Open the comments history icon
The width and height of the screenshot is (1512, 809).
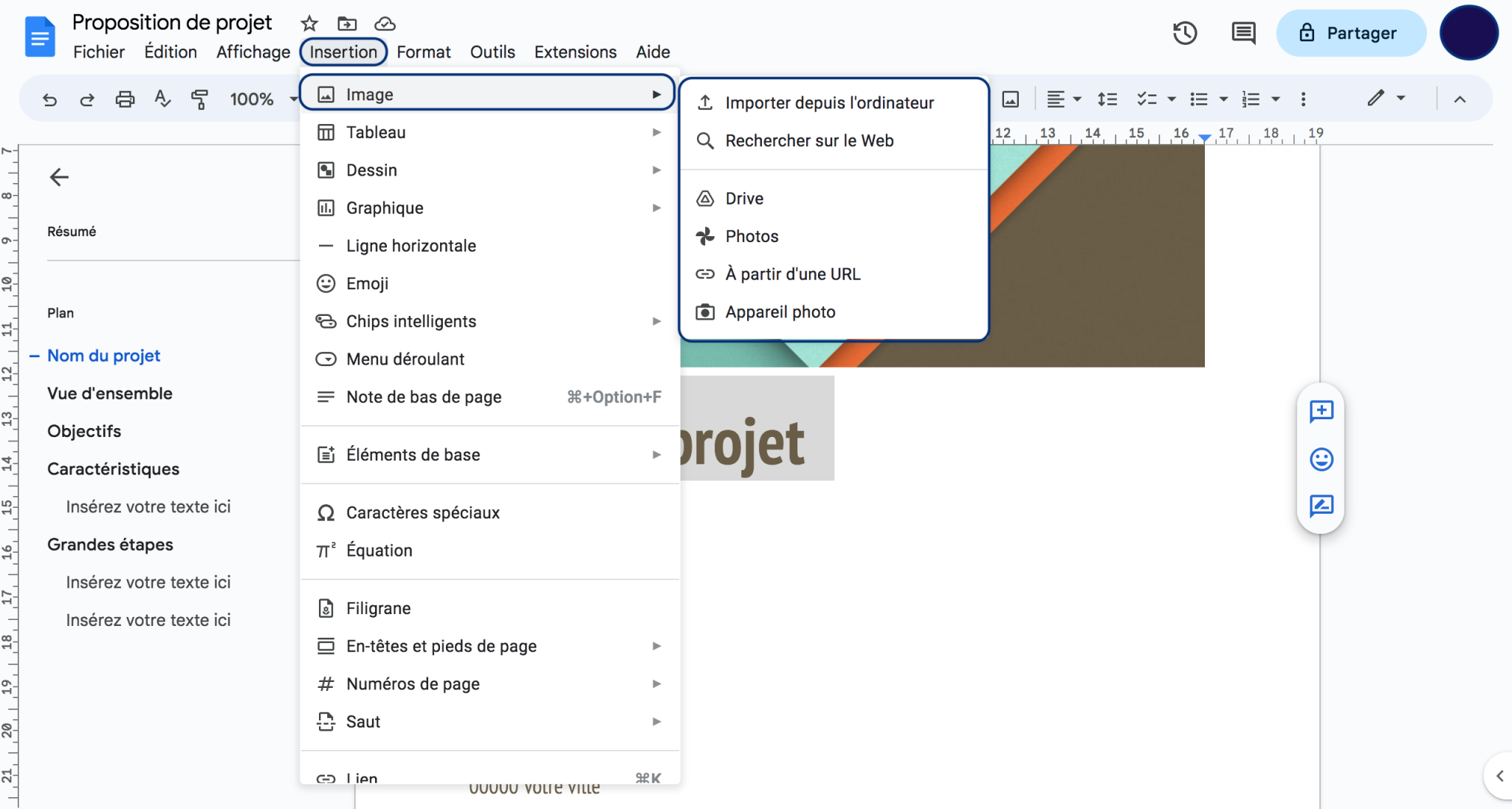pos(1244,33)
